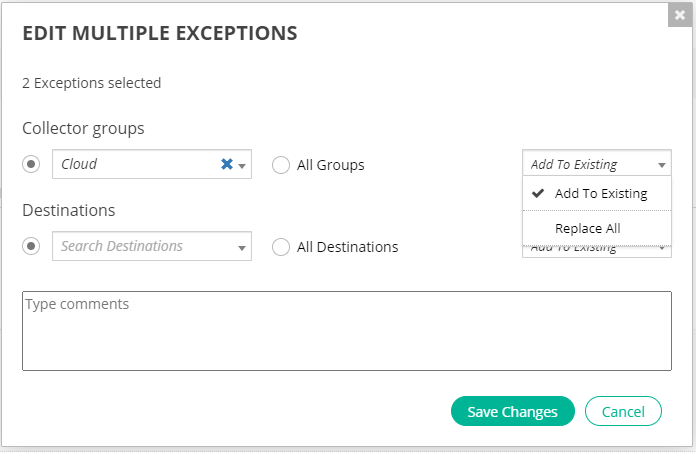Pick Add To Existing from the open list
The width and height of the screenshot is (696, 452).
601,194
